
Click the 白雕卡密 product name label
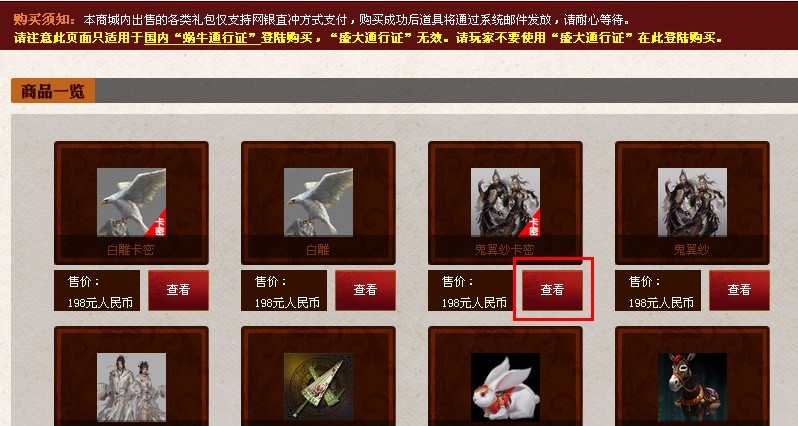(131, 250)
